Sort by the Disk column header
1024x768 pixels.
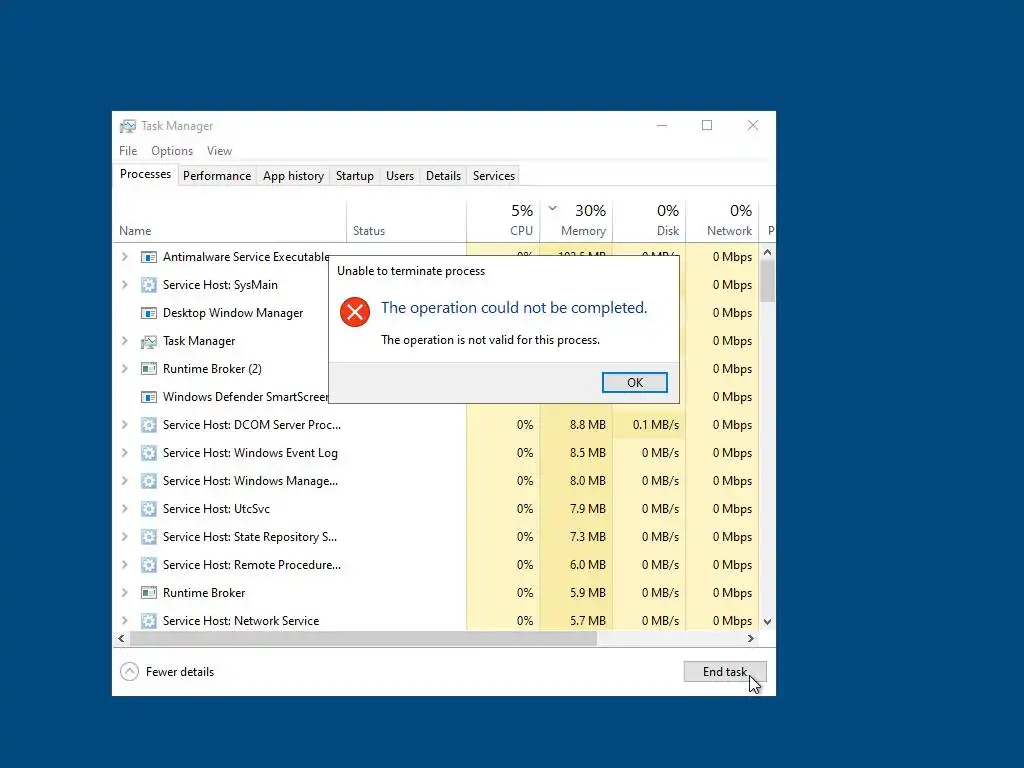(649, 222)
